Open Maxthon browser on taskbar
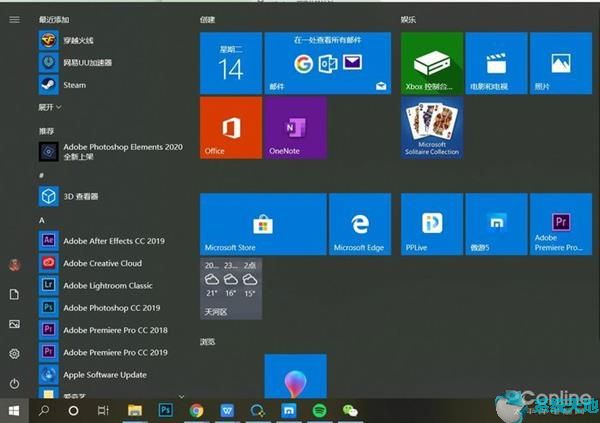Screen dimensions: 600x423 (289, 411)
